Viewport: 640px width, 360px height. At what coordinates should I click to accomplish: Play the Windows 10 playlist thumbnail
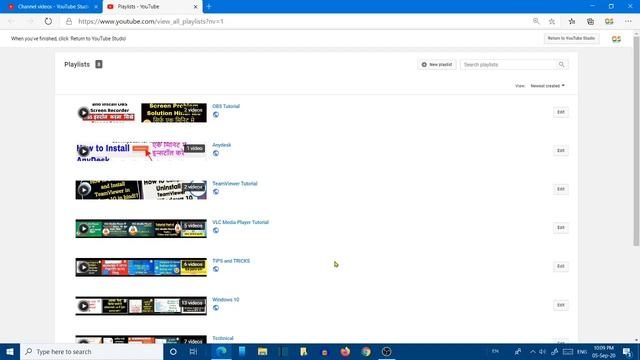84,306
